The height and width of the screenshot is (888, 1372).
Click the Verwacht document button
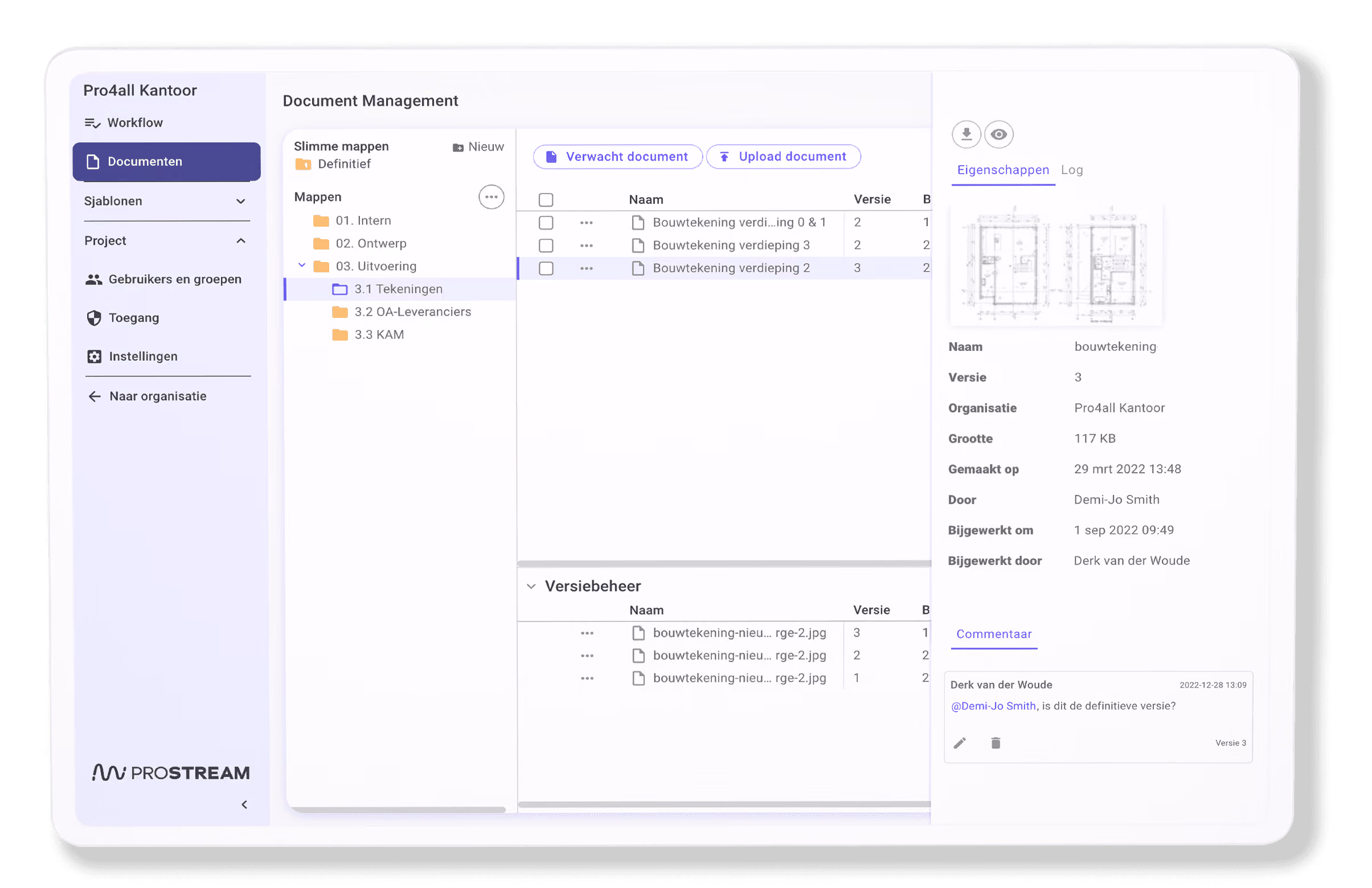tap(617, 157)
